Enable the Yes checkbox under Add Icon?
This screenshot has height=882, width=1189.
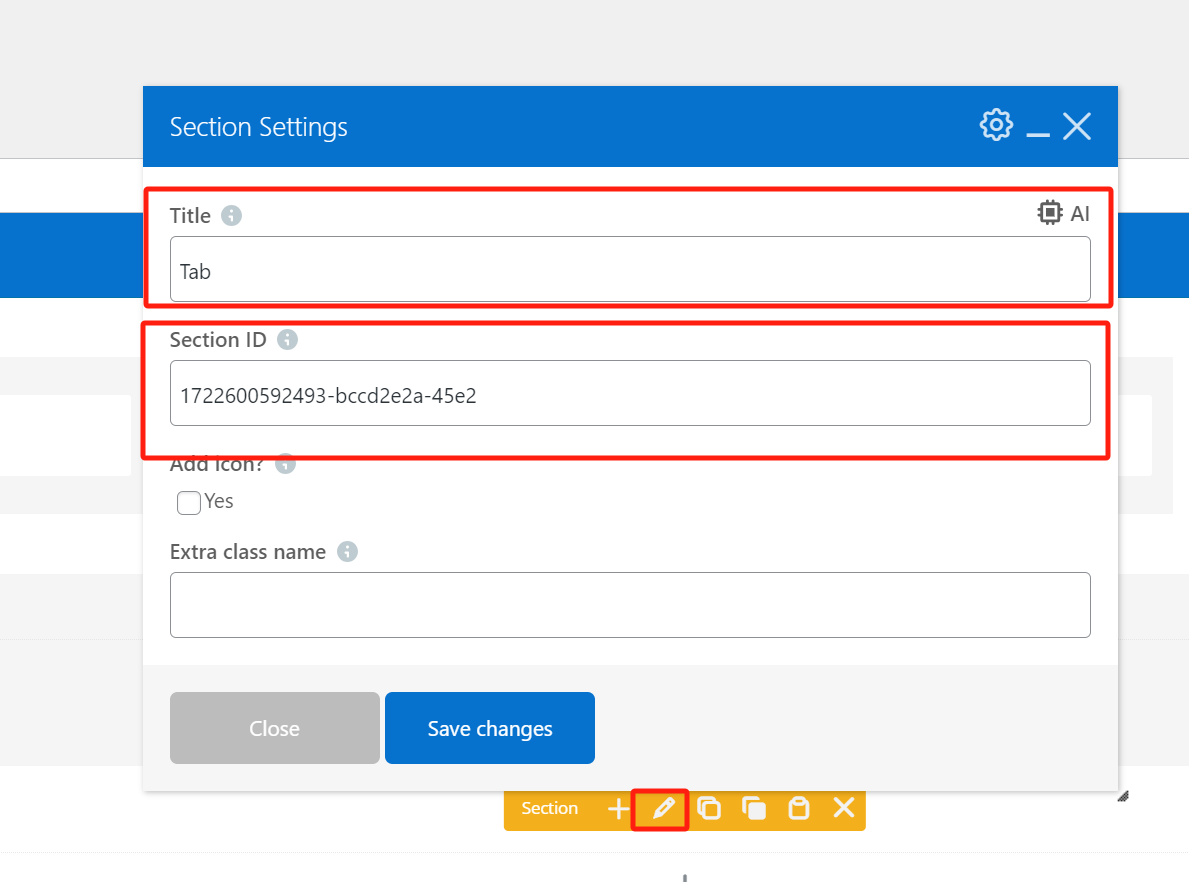(188, 502)
